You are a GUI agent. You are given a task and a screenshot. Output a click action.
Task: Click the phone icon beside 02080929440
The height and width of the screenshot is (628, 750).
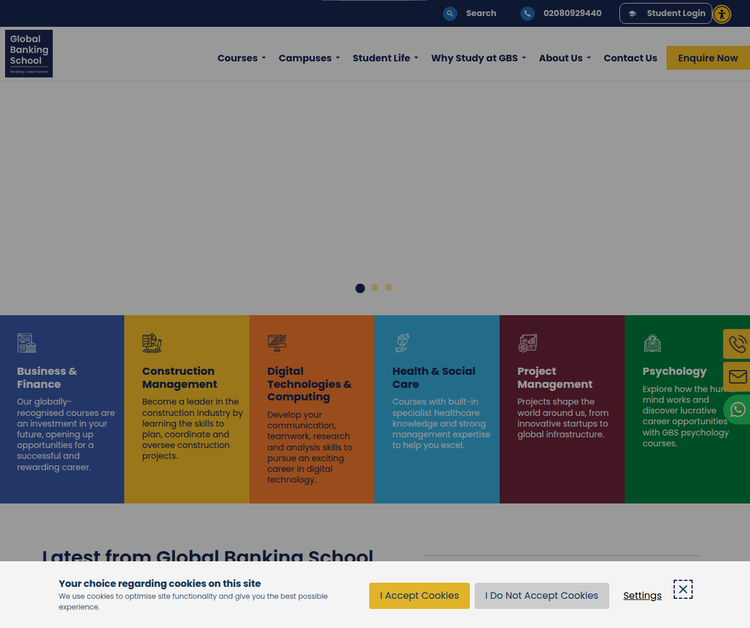(527, 13)
